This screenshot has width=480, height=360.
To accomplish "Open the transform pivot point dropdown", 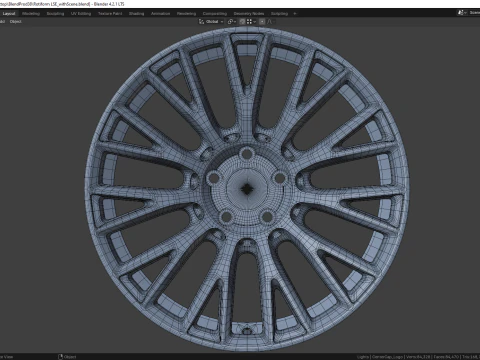I will click(x=232, y=22).
